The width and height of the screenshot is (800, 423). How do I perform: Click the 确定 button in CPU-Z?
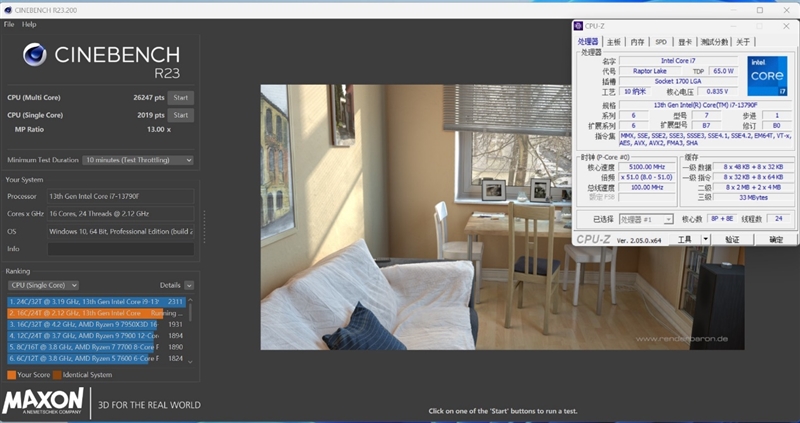pos(776,239)
